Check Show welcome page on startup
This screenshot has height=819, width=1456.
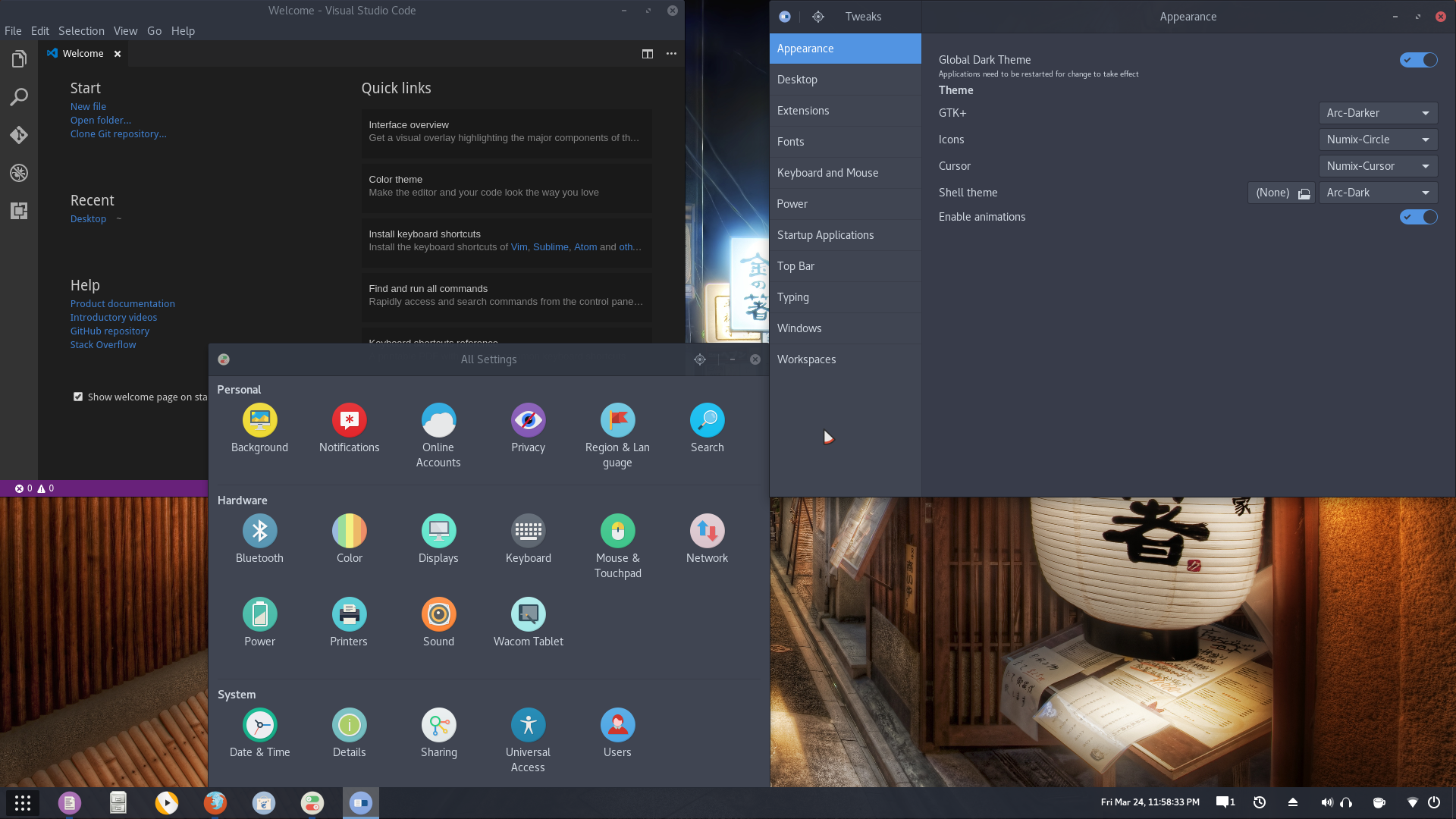(77, 397)
